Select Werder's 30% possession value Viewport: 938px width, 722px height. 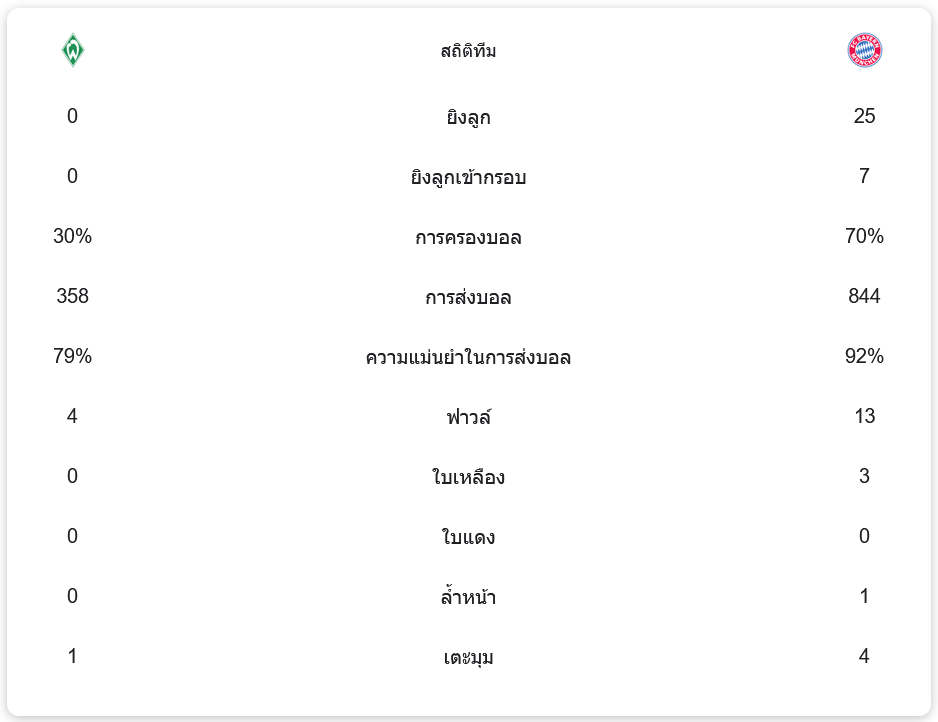tap(72, 236)
